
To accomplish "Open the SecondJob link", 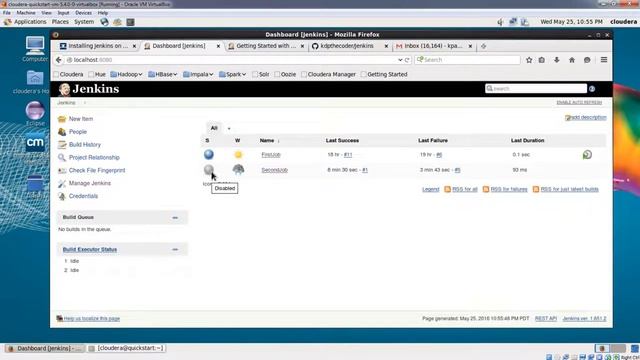I will click(275, 170).
